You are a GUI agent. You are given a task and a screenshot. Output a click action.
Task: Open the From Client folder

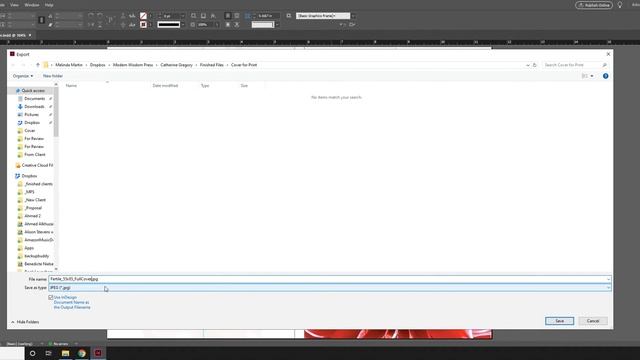pos(35,155)
